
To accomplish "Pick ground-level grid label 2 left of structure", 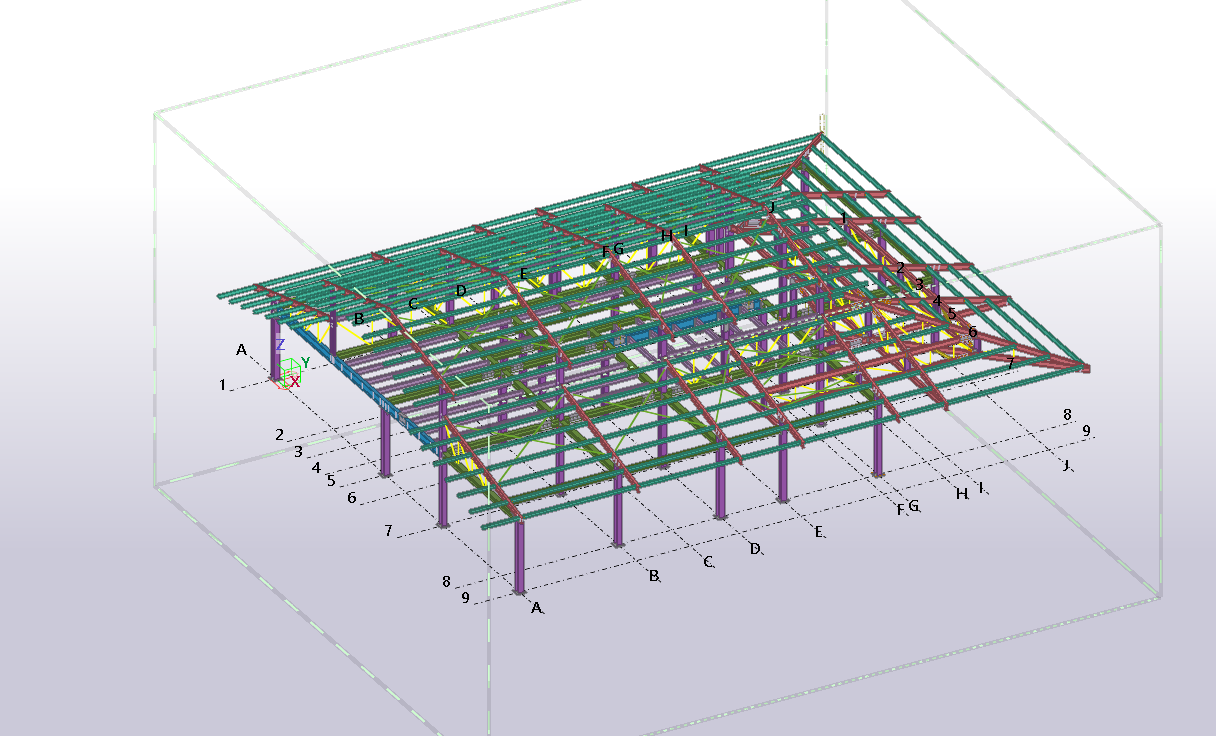I will coord(280,434).
